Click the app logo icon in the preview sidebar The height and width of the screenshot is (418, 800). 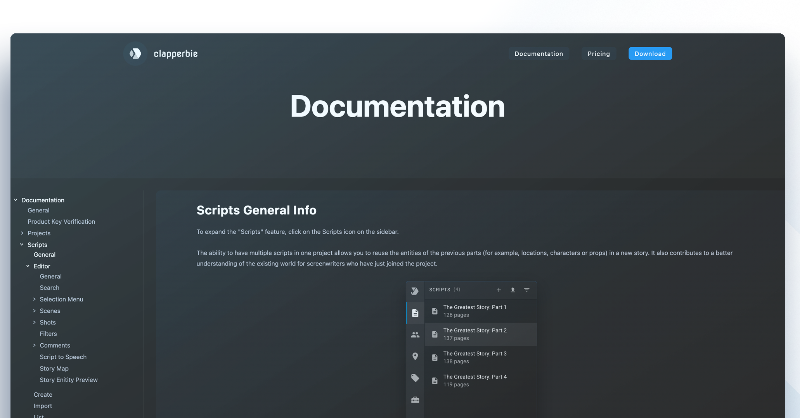(415, 291)
